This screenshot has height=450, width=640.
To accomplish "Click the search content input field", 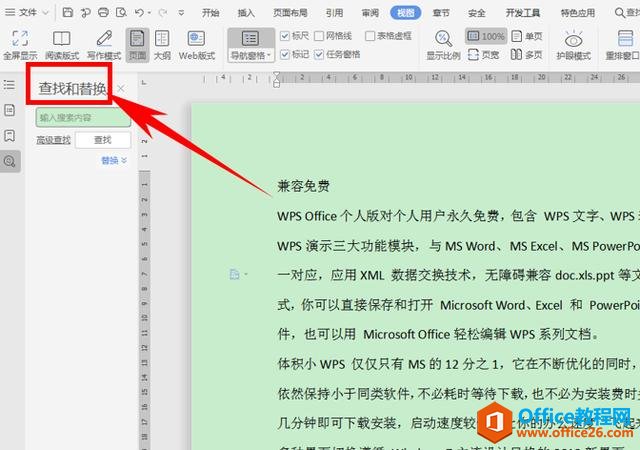I will (x=83, y=117).
